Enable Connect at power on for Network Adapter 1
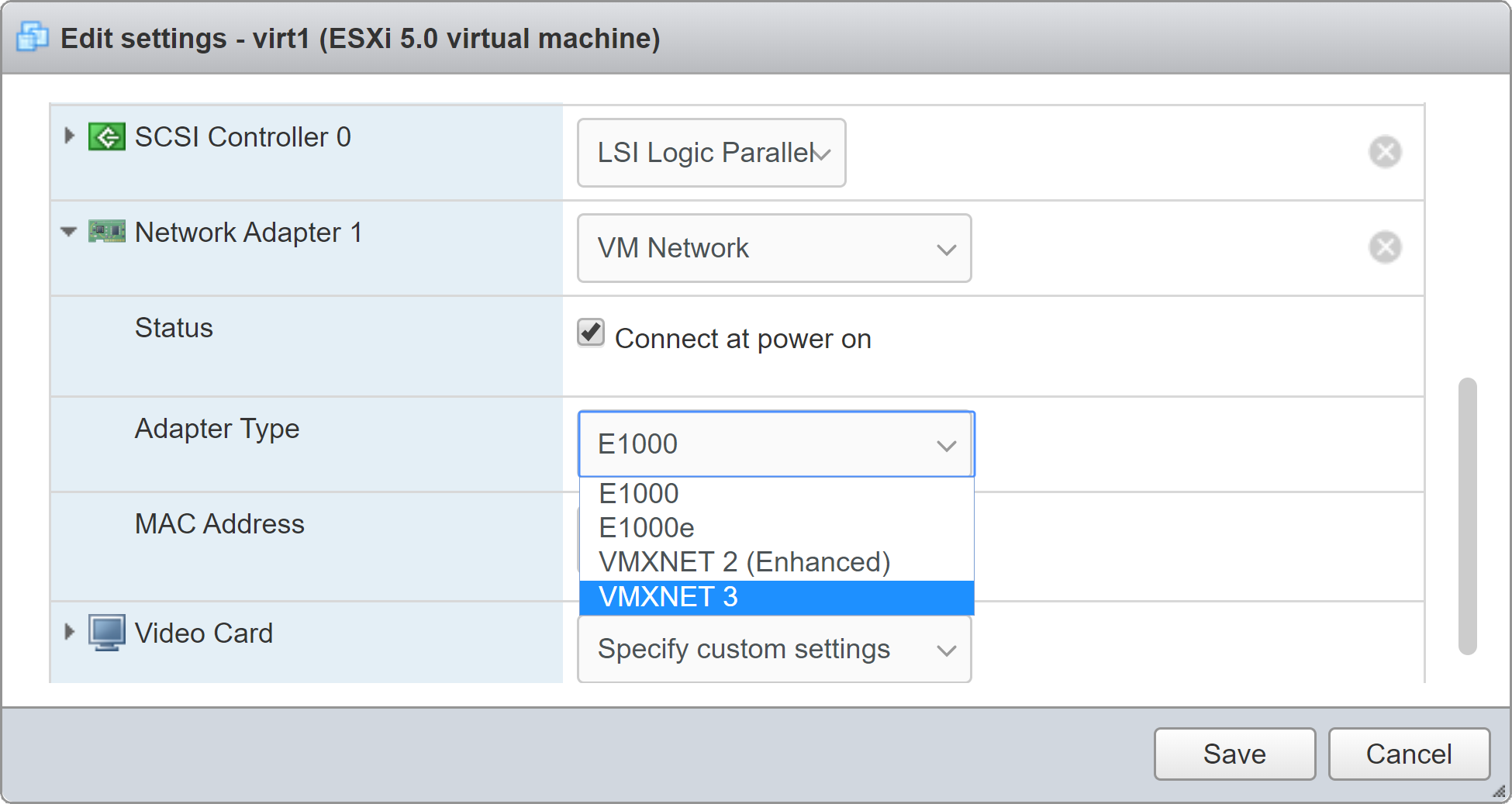 coord(590,333)
